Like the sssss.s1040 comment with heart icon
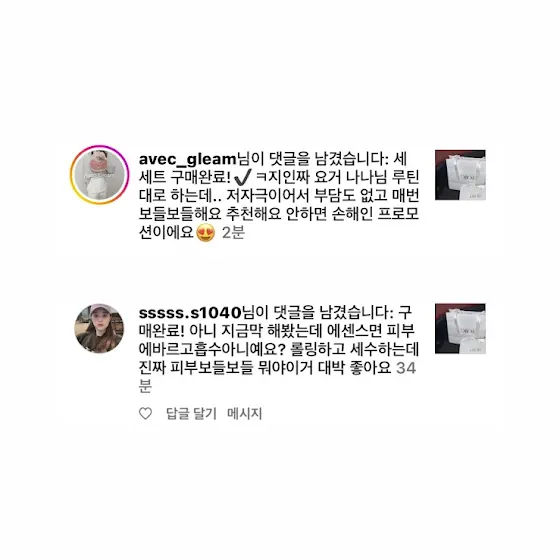The image size is (560, 560). coord(145,413)
